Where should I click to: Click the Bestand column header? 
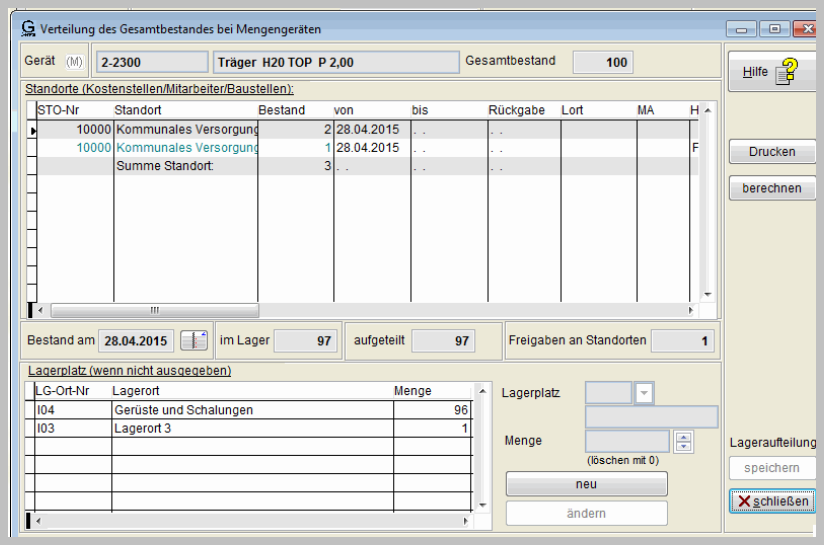click(282, 110)
